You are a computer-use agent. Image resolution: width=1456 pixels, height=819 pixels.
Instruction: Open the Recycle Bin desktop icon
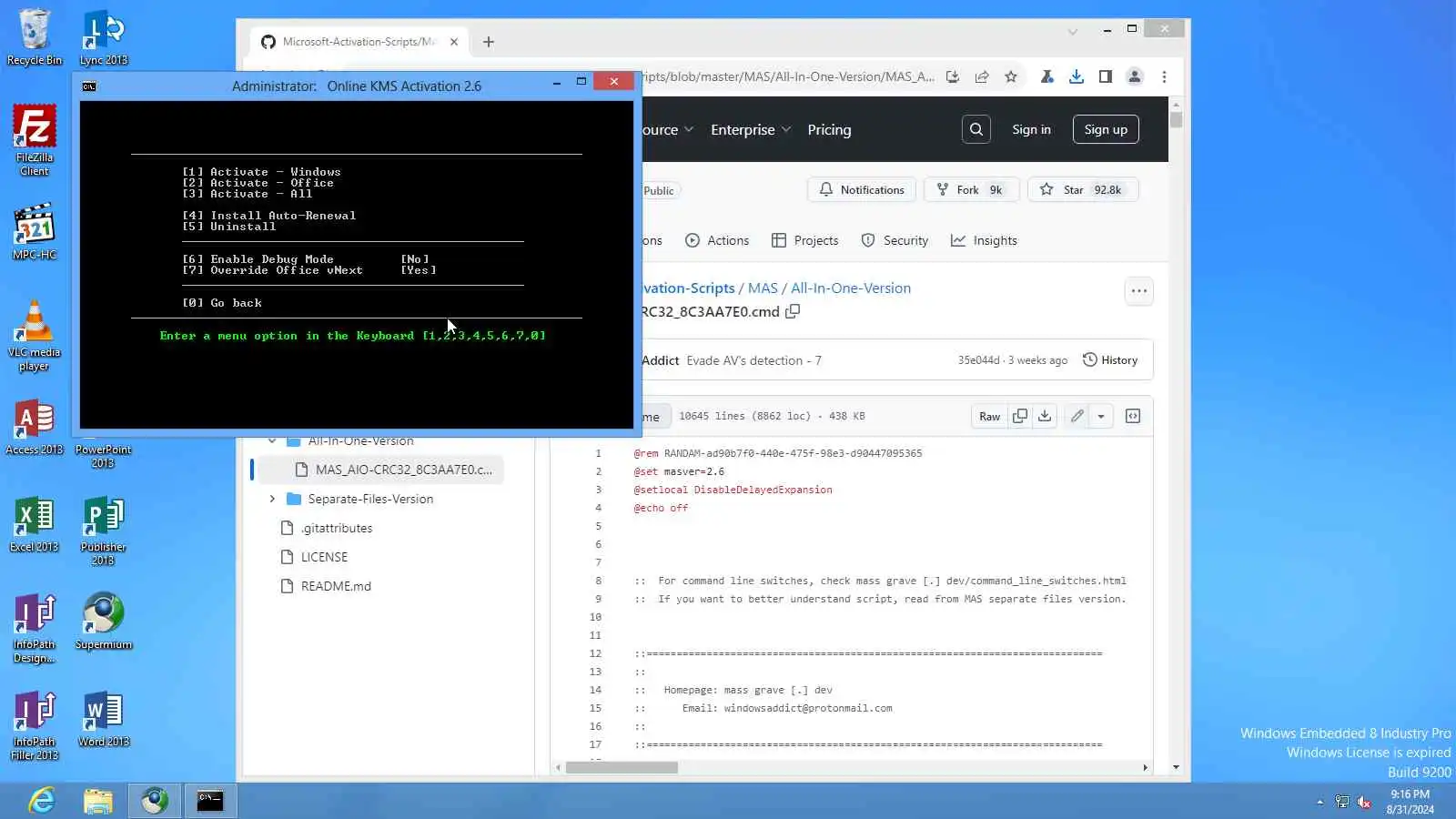[35, 37]
